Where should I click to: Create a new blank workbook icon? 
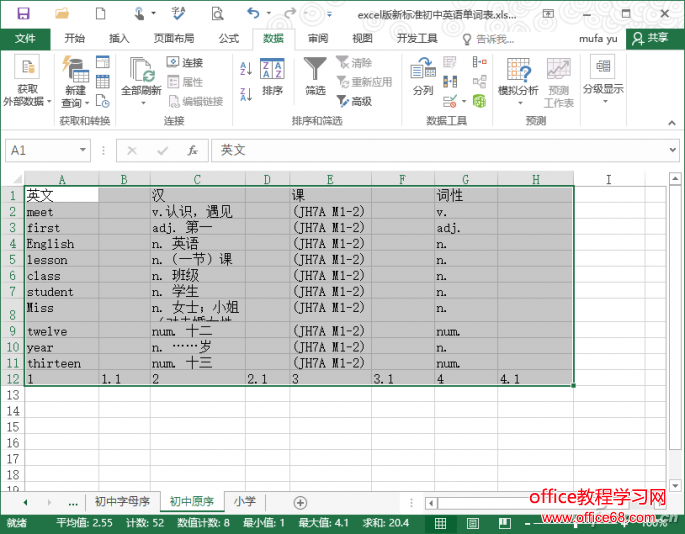coord(100,14)
